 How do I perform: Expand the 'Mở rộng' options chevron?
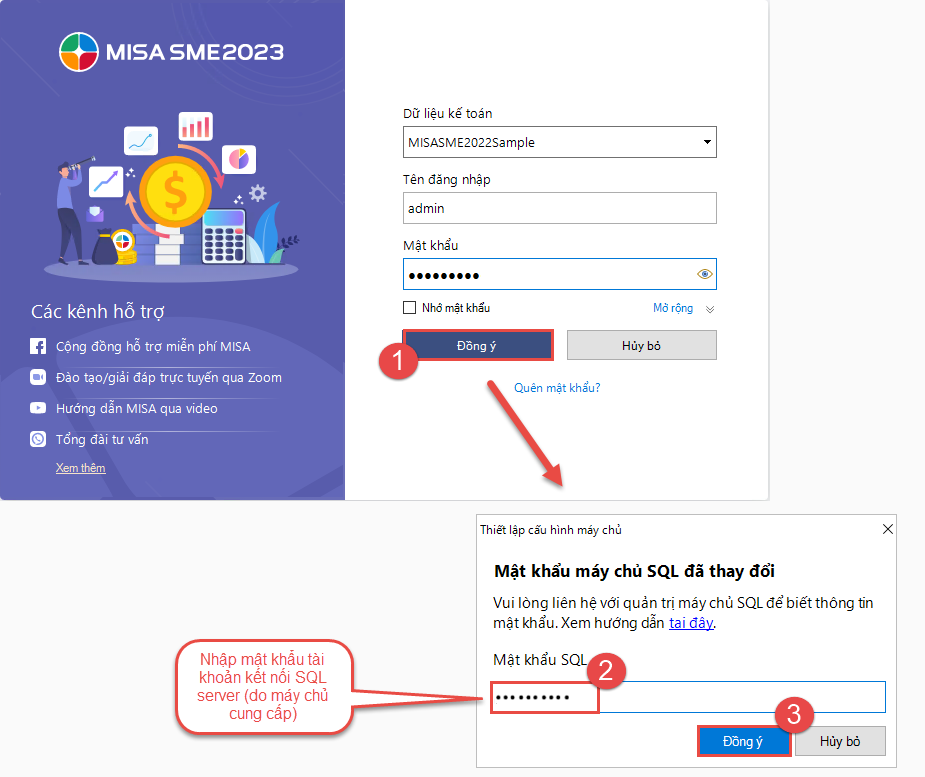(710, 309)
